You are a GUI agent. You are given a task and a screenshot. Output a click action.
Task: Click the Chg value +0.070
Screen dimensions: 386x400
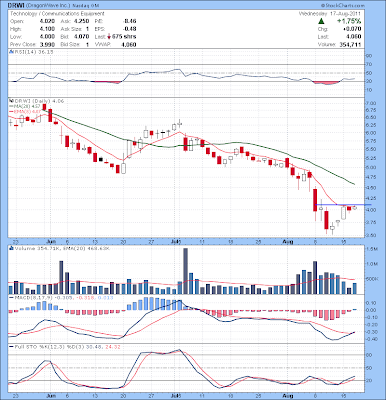point(352,29)
